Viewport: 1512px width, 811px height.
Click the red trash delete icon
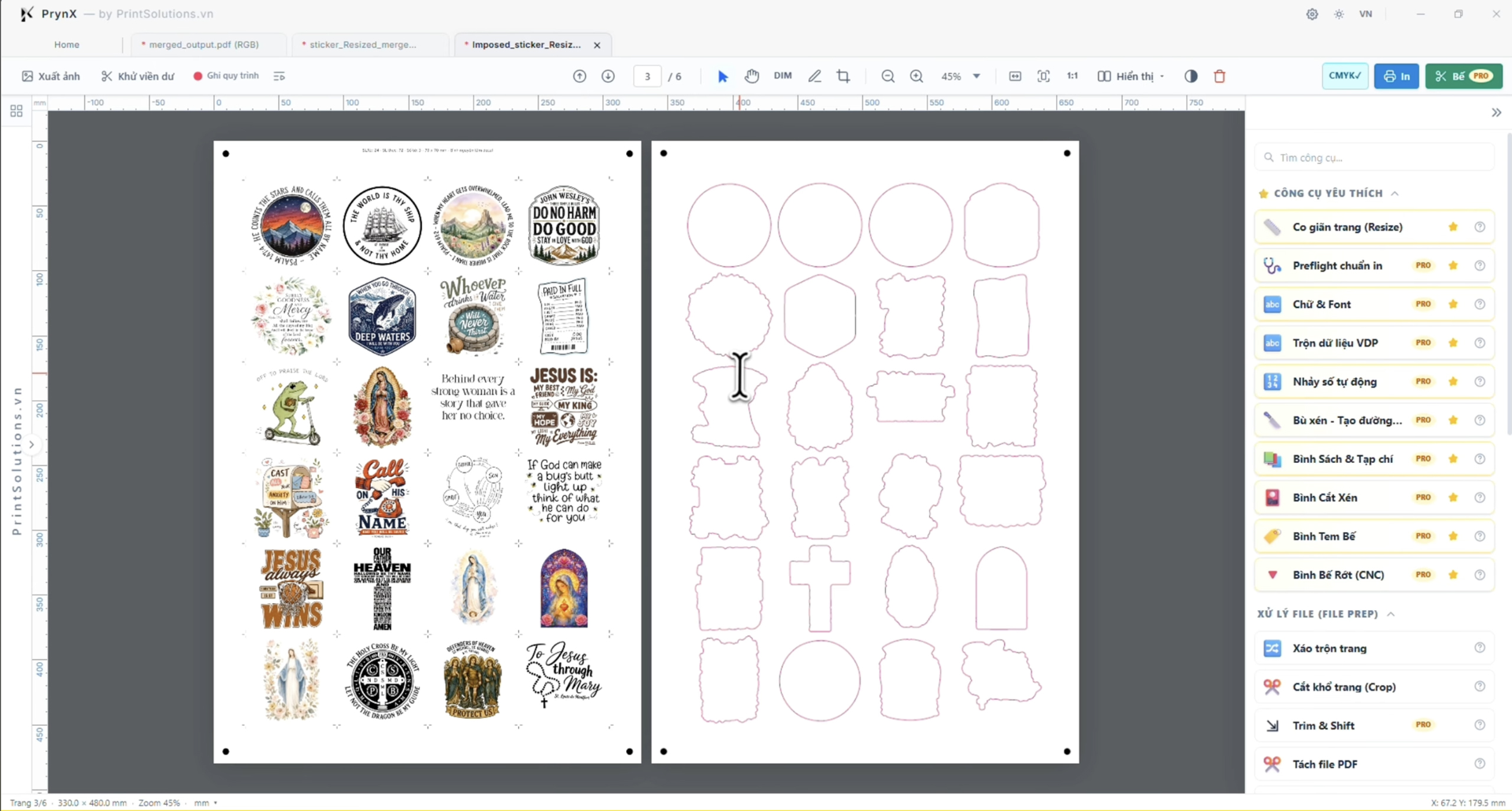[1220, 76]
